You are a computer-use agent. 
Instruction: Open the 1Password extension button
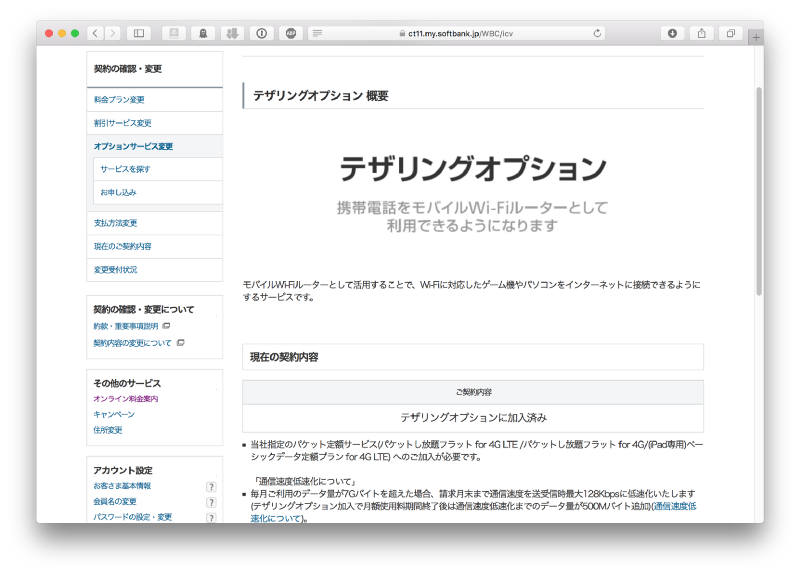coord(262,33)
